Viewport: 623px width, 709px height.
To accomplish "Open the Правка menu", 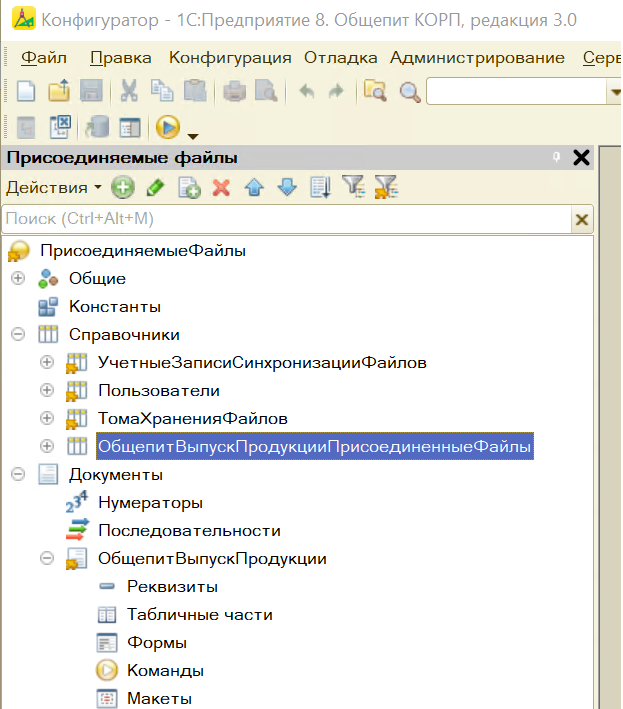I will (x=121, y=58).
